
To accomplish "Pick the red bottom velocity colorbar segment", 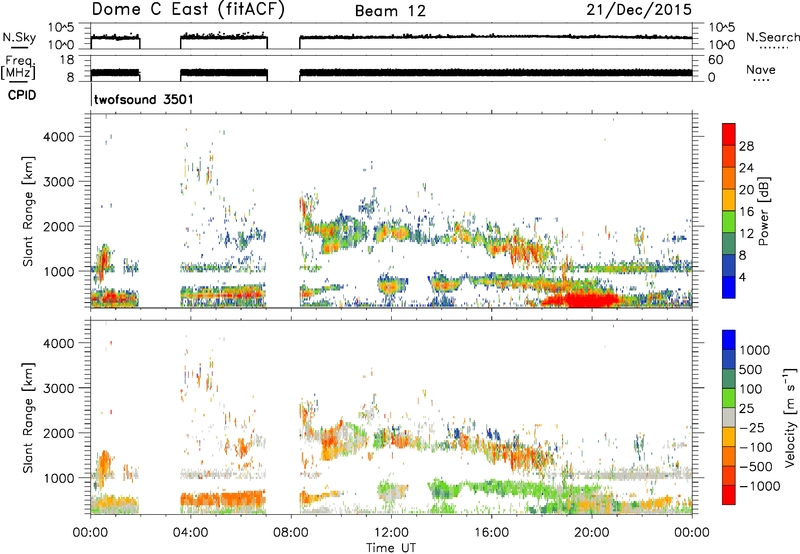I will [729, 495].
